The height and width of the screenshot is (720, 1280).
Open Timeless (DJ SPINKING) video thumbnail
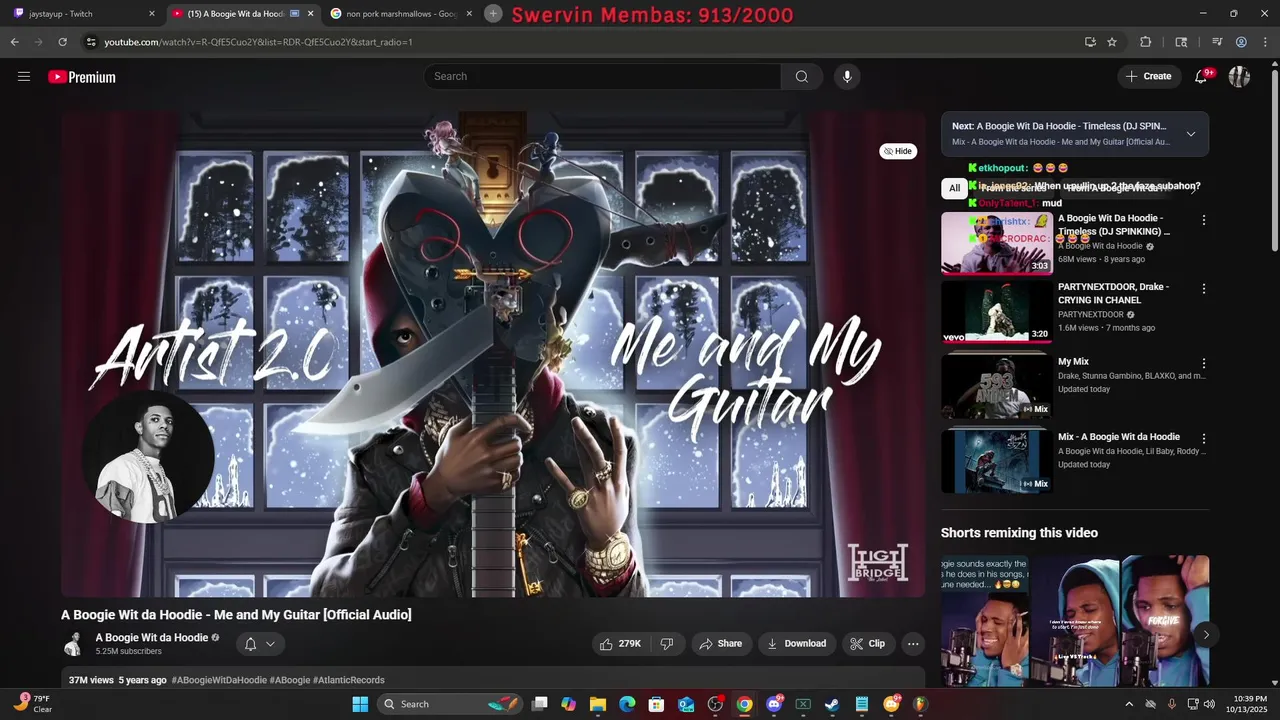997,243
